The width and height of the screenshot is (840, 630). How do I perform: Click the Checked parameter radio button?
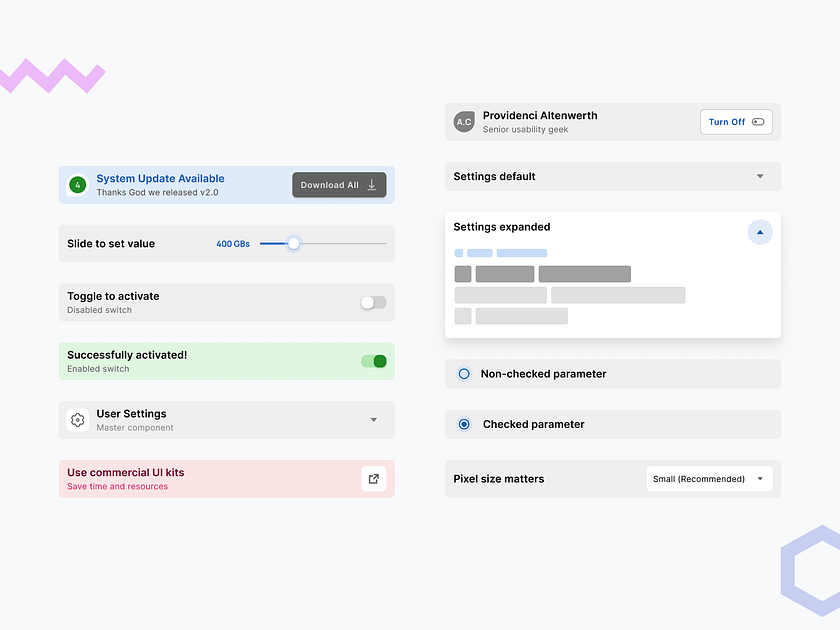464,424
